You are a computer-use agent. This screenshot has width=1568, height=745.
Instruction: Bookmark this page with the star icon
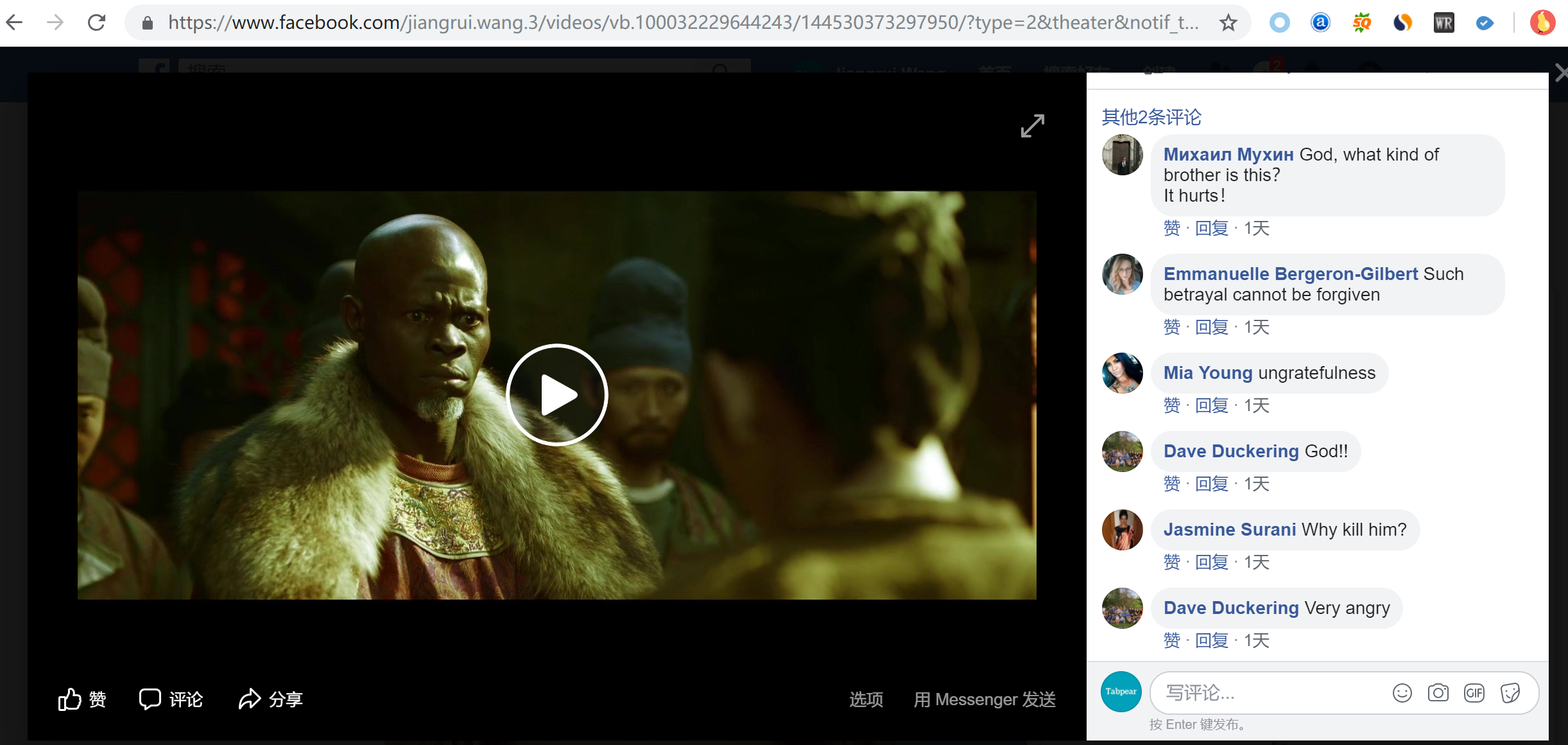pos(1228,23)
